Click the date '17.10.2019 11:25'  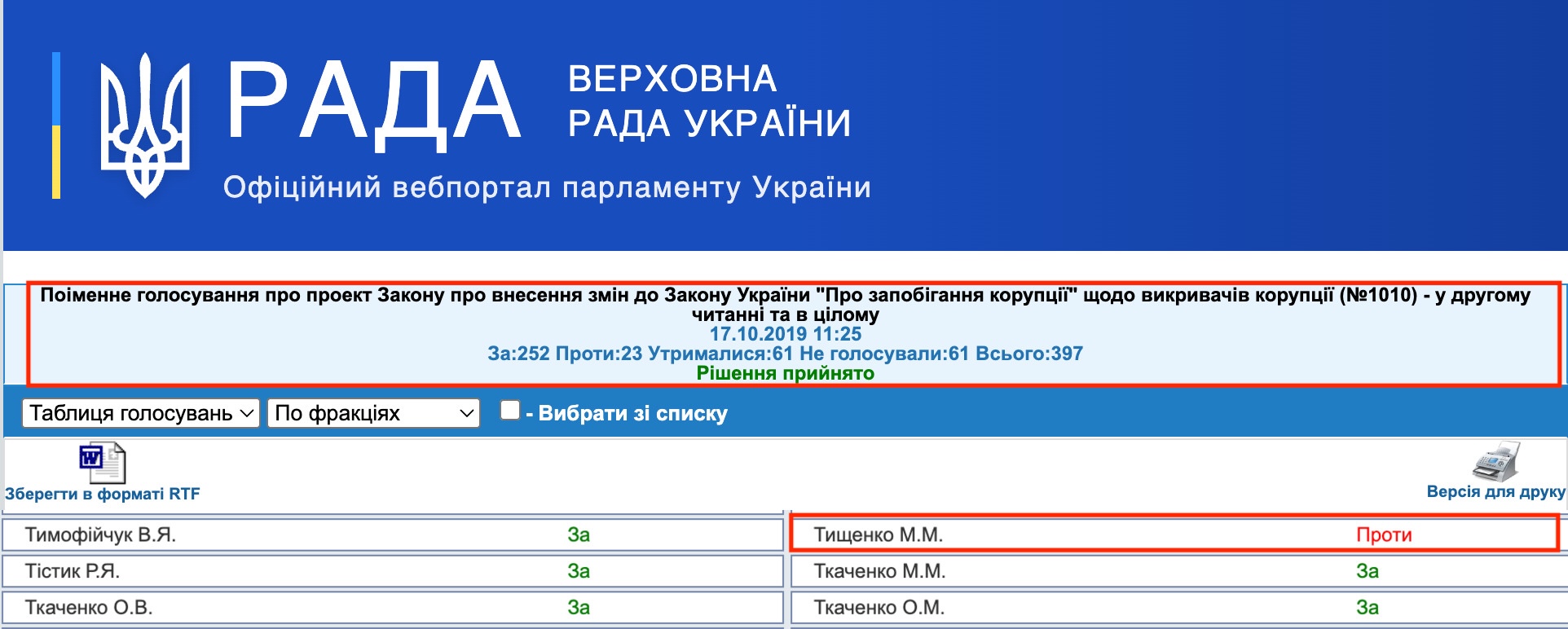pyautogui.click(x=785, y=334)
